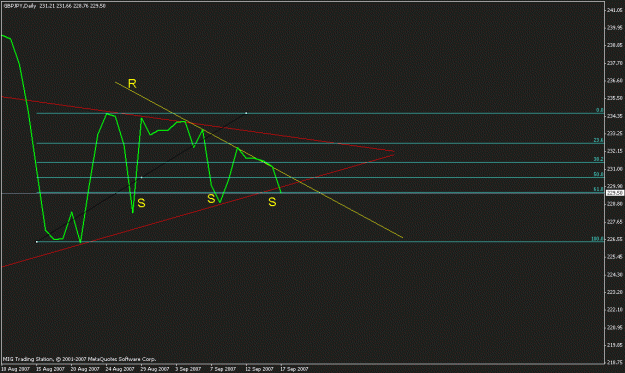
Task: Click the 237.70 price axis label
Action: (615, 63)
